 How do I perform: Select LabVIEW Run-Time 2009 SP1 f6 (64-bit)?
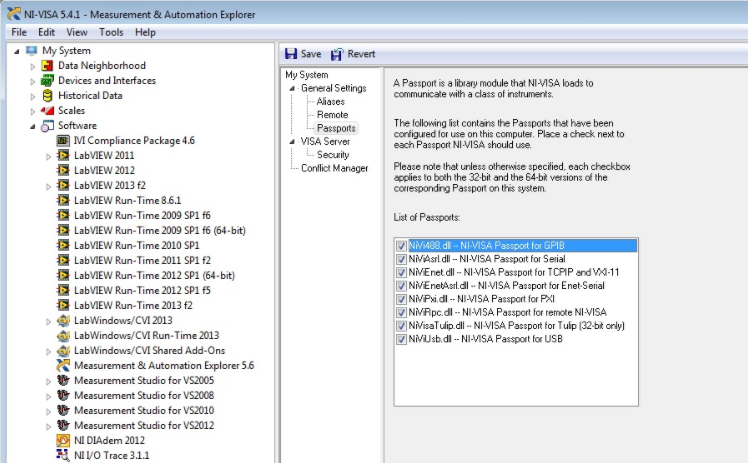[159, 230]
